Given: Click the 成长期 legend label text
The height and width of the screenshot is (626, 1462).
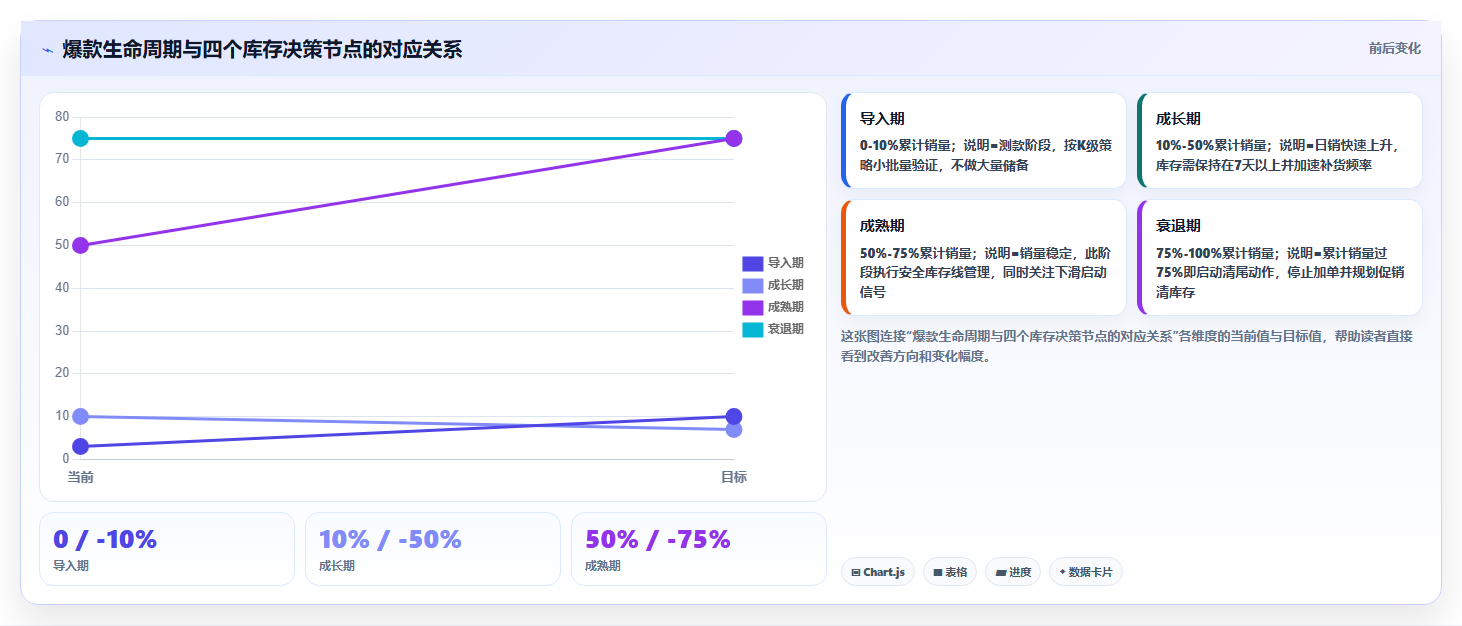Looking at the screenshot, I should [786, 285].
